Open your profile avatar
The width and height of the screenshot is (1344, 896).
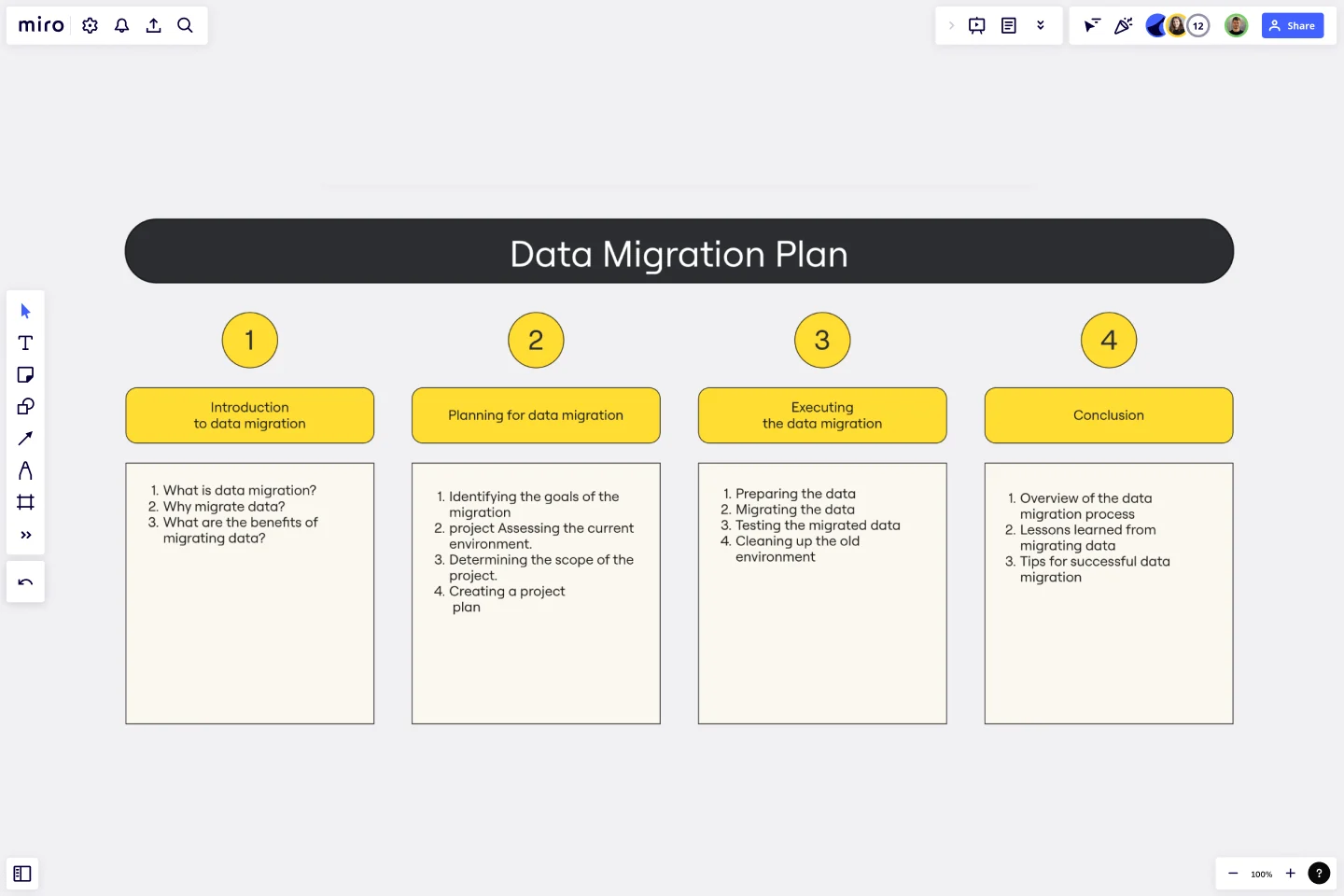pos(1236,26)
